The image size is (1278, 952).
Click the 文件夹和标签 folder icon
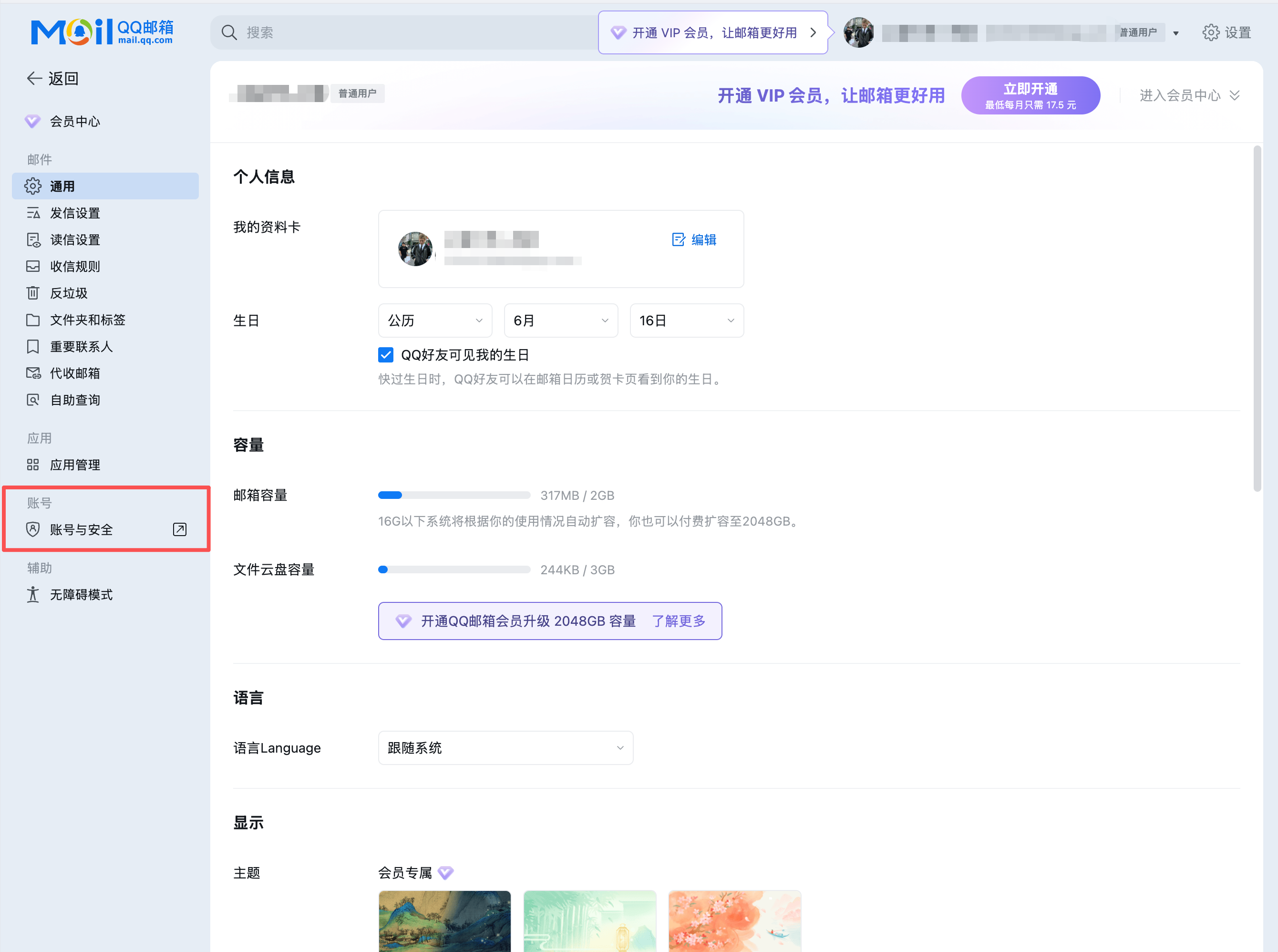33,320
